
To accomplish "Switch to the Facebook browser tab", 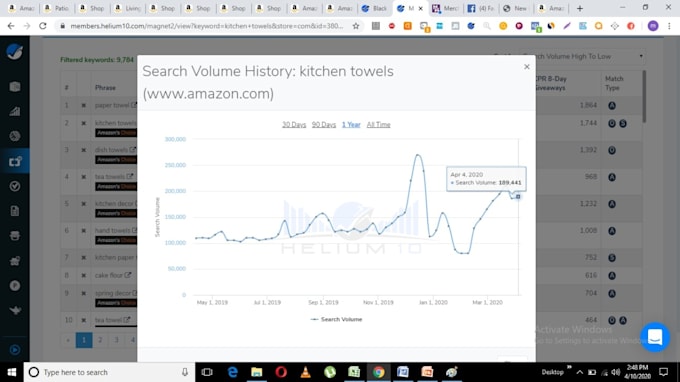I will [x=481, y=8].
